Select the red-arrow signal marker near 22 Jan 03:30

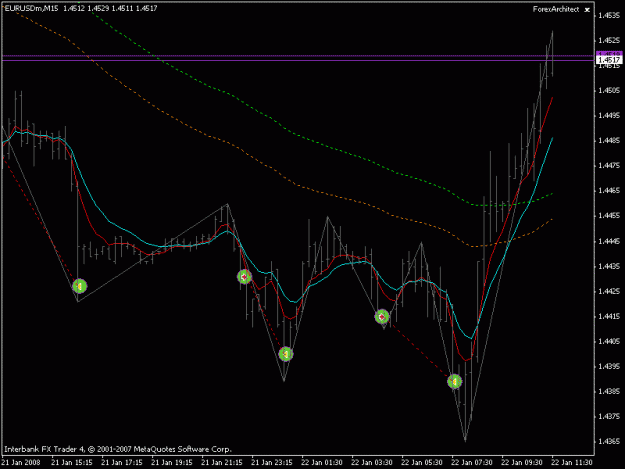pos(382,317)
